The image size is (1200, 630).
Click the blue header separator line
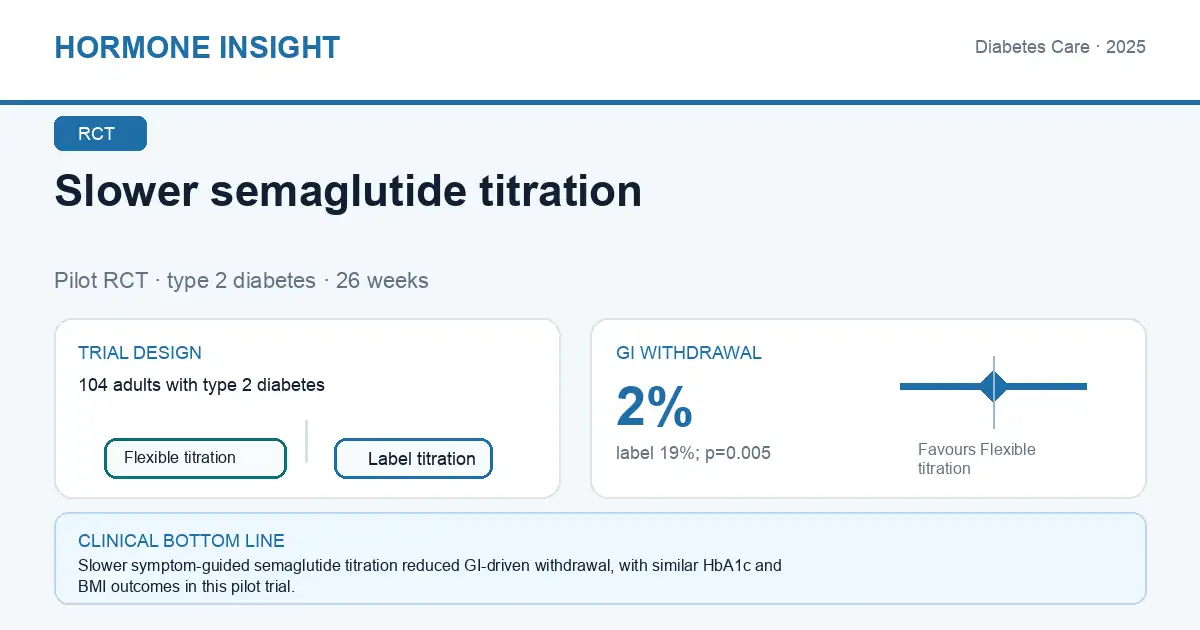tap(600, 102)
